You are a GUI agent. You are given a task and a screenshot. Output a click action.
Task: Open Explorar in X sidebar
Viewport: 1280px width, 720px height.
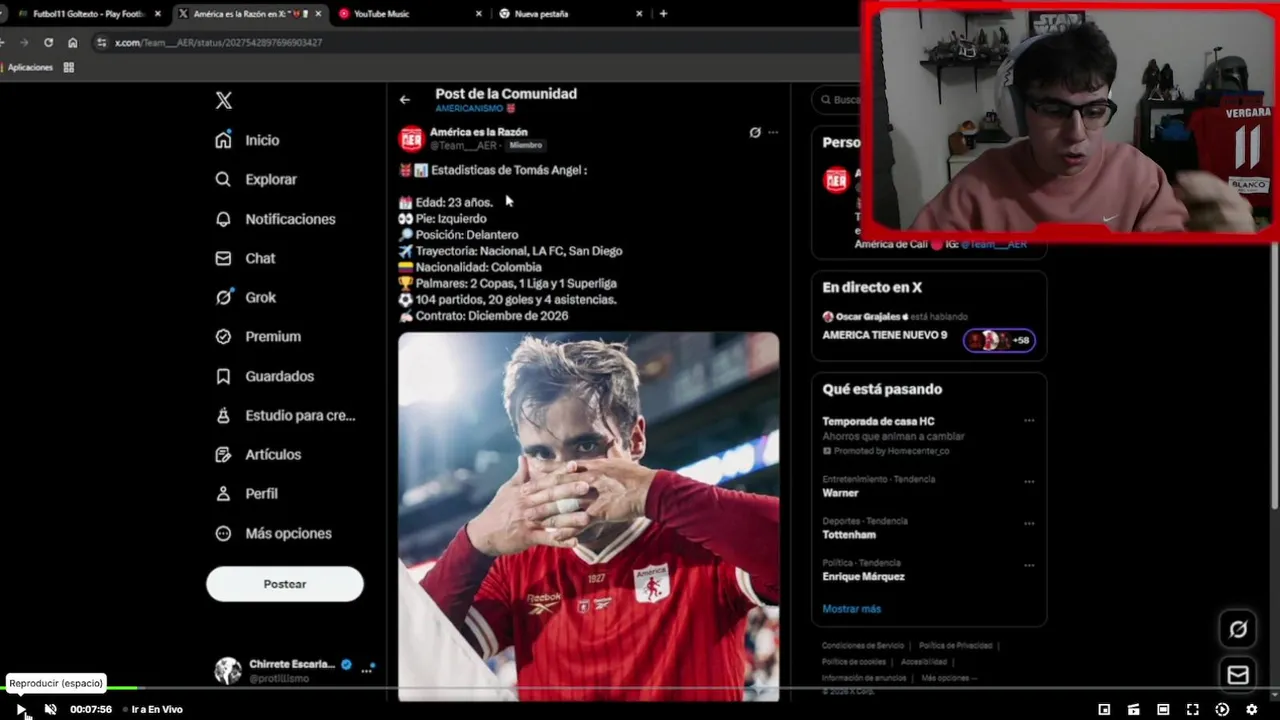coord(256,179)
